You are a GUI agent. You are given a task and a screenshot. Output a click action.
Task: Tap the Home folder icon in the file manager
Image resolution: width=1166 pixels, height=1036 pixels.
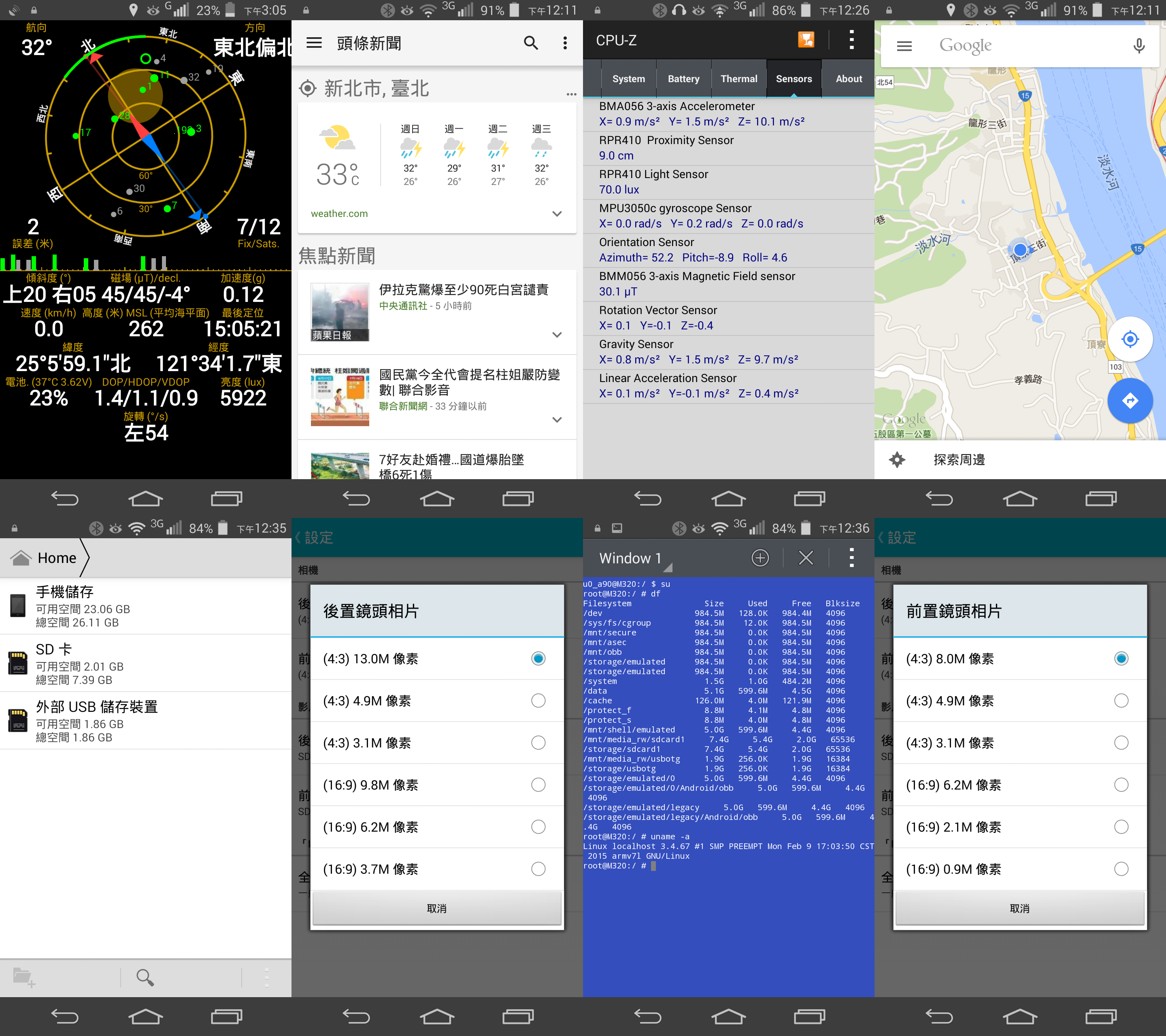point(21,558)
